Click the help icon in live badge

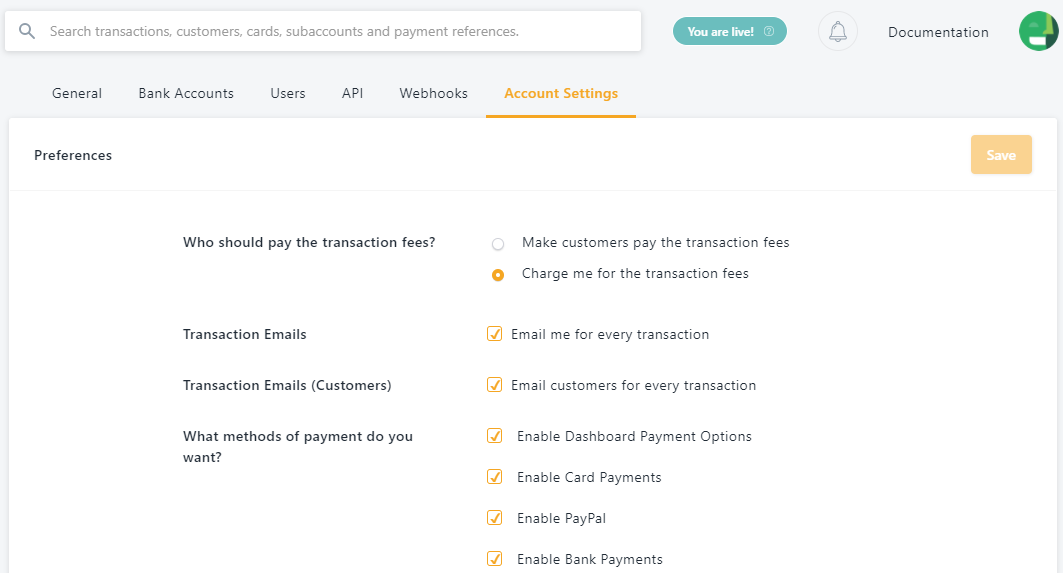(x=769, y=32)
